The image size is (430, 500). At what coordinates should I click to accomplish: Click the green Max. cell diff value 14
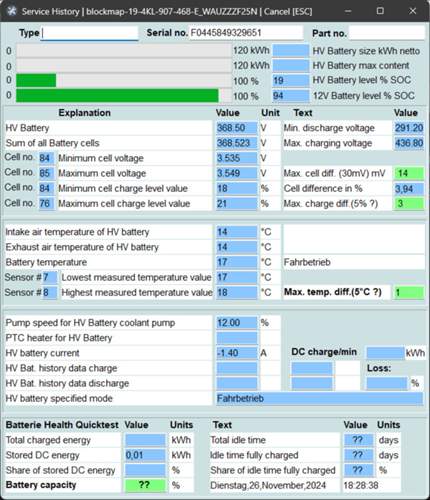[409, 173]
